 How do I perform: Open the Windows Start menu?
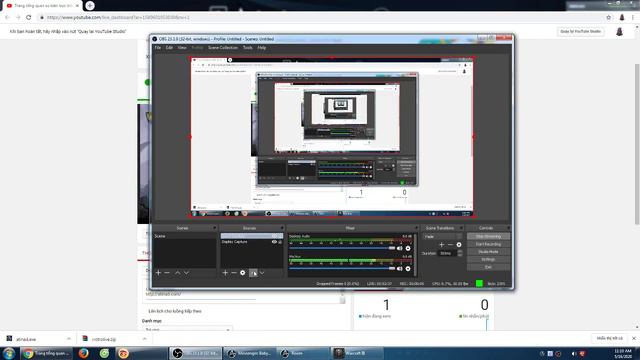9,353
